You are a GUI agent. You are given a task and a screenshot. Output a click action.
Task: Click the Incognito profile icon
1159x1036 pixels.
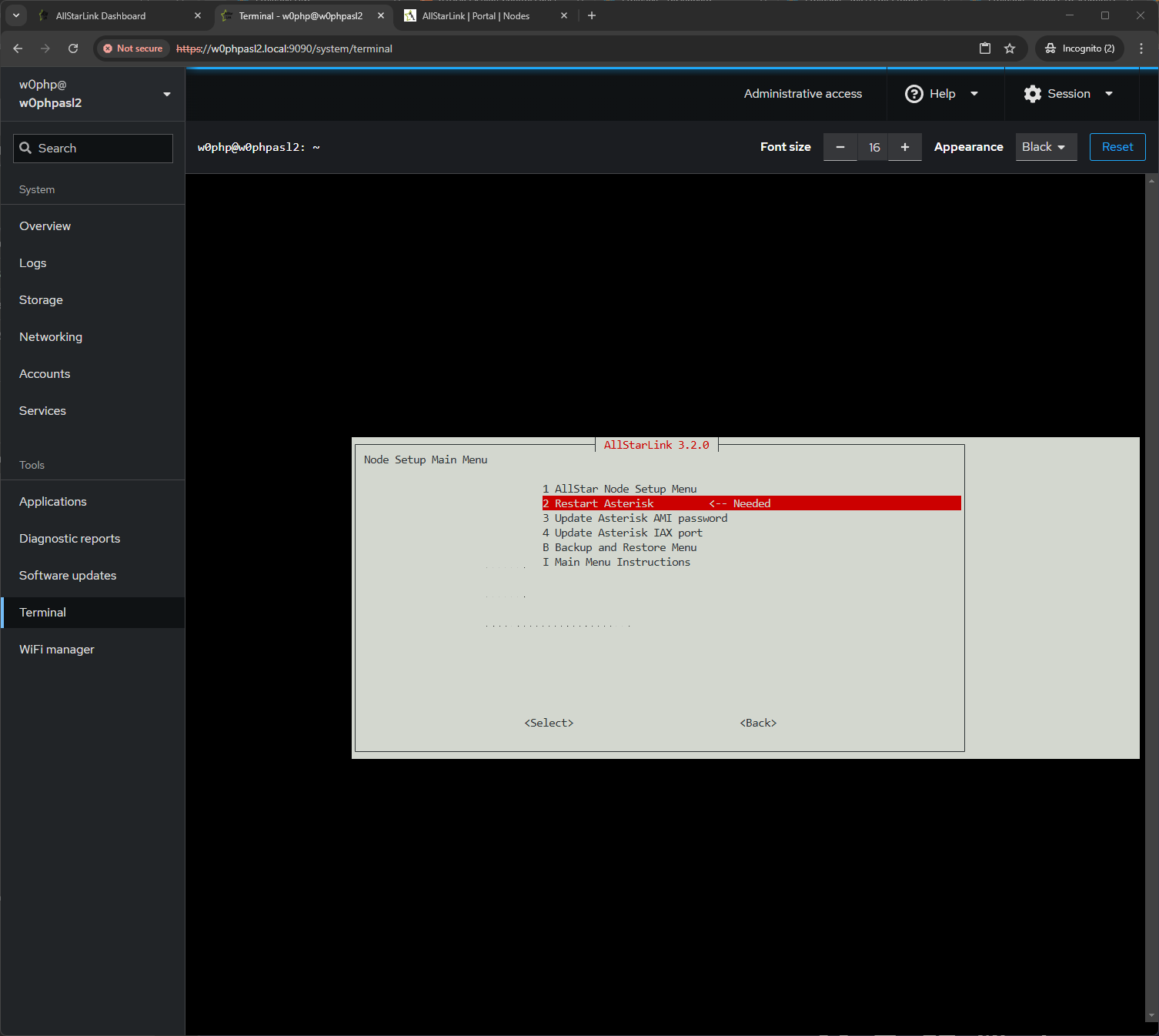tap(1080, 48)
